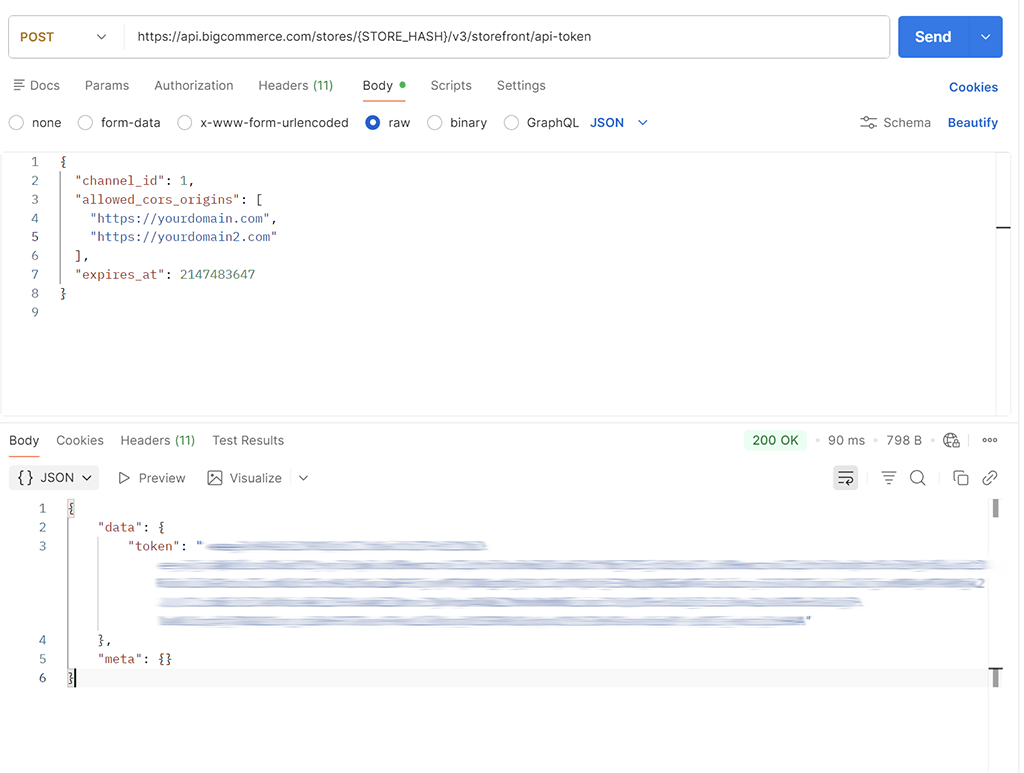Select the request Body tab
Viewport: 1024px width, 773px height.
pos(384,86)
